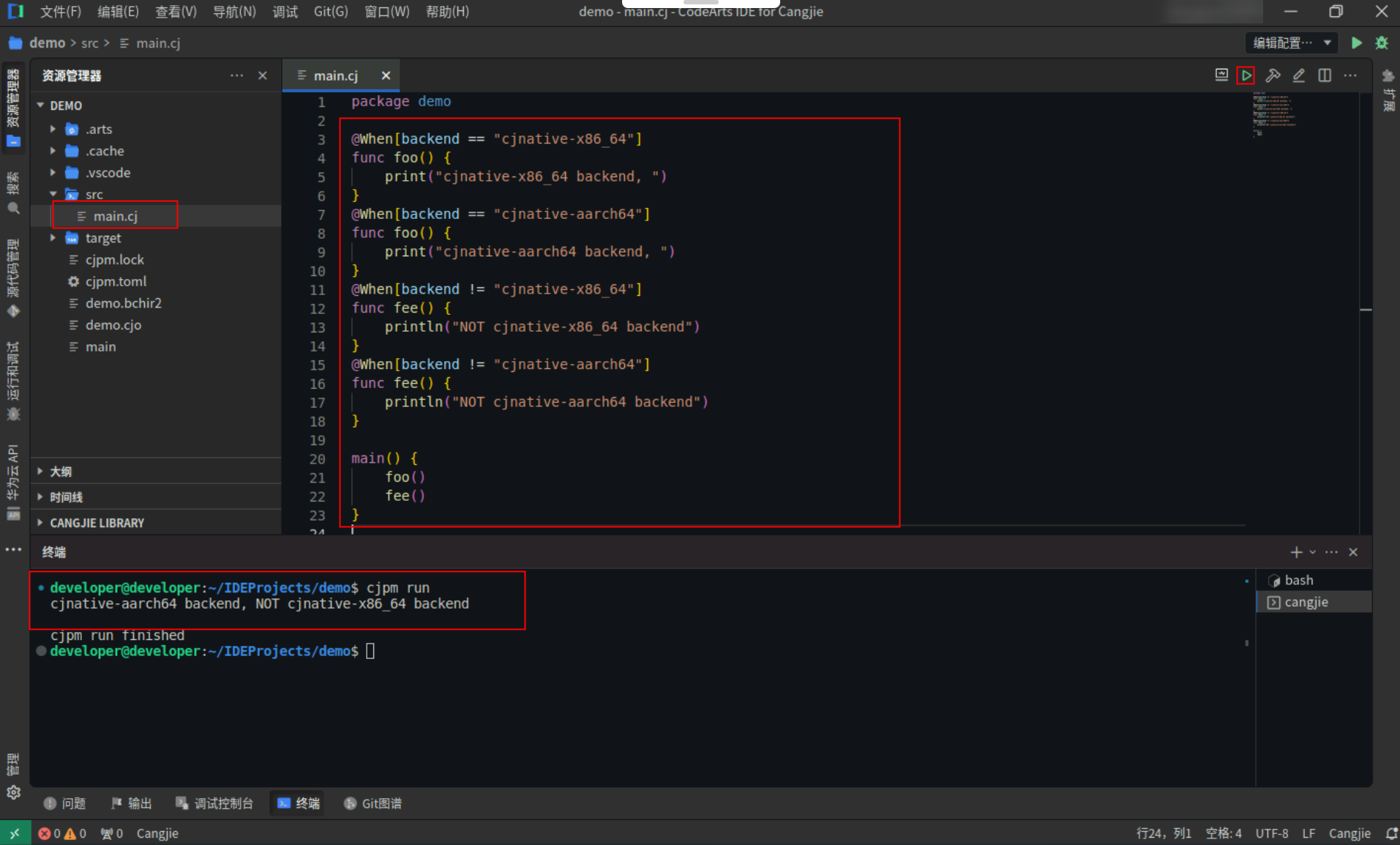This screenshot has height=845, width=1400.
Task: Open the 编辑配置 run configuration dropdown
Action: pos(1292,43)
